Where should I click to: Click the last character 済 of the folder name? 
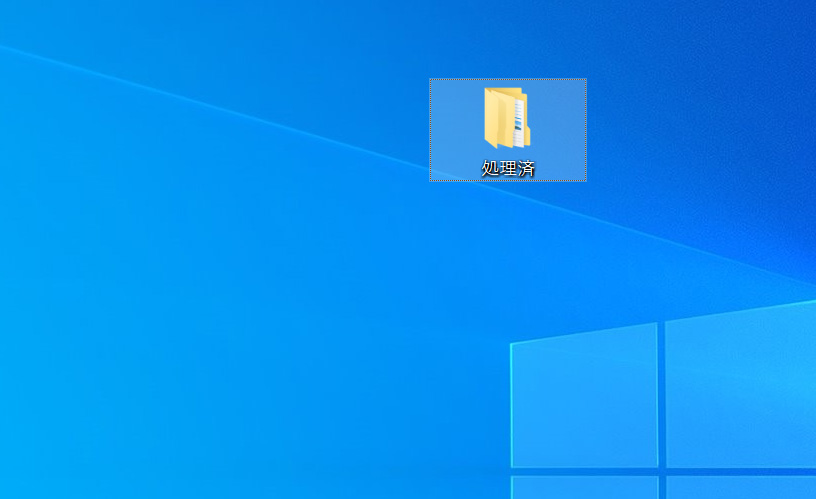pos(526,168)
